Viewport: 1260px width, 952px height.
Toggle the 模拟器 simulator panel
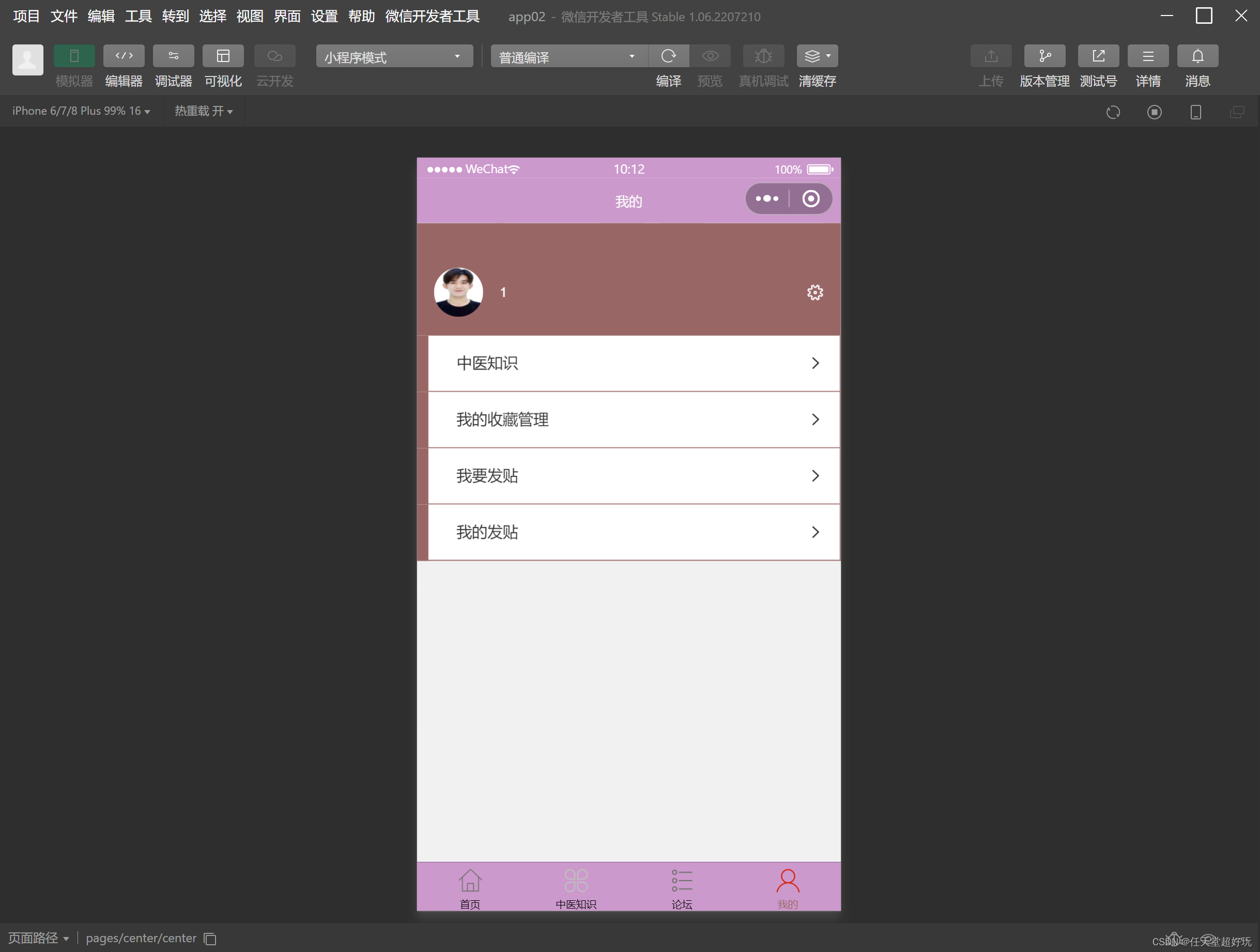pos(74,56)
